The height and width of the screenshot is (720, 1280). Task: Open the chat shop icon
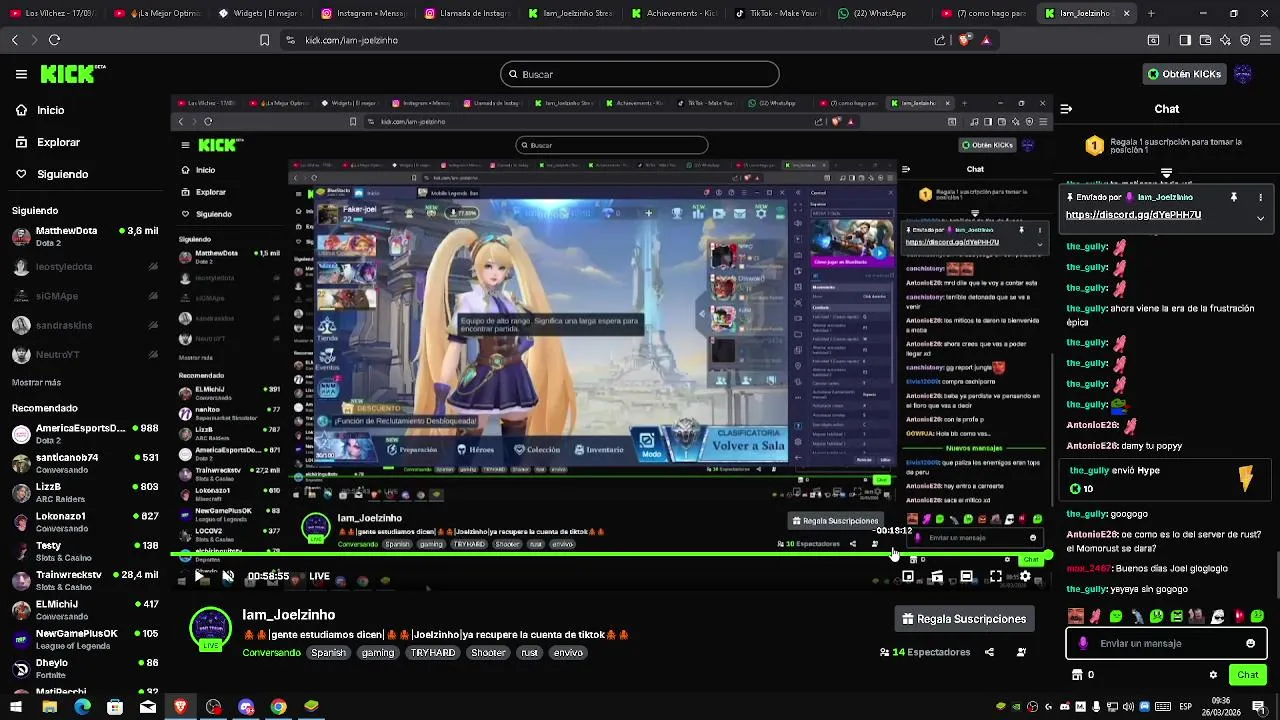click(1077, 675)
